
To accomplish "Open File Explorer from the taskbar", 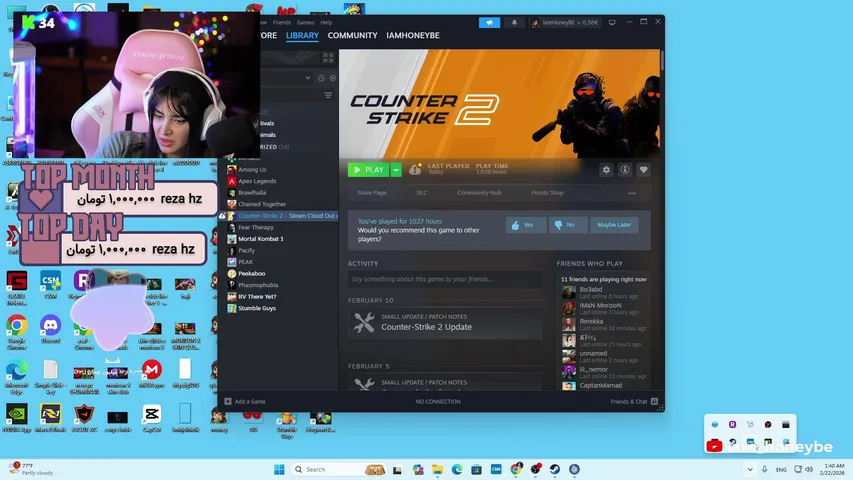I will click(x=437, y=470).
